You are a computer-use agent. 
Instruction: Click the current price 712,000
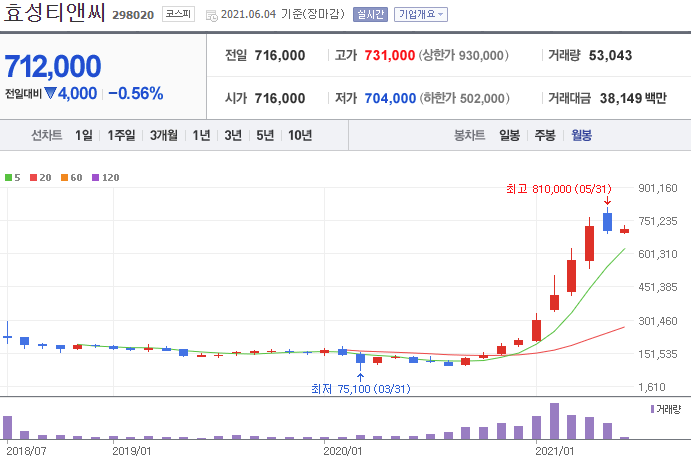click(x=53, y=66)
